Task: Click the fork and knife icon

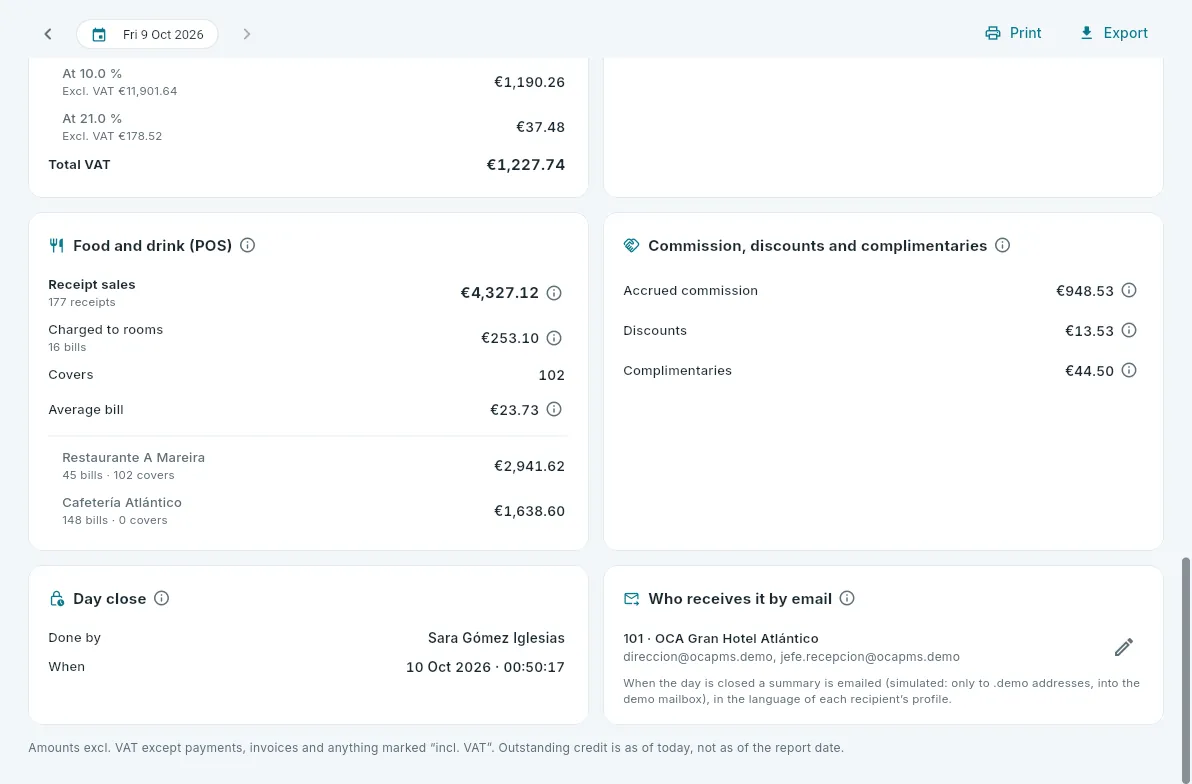Action: pyautogui.click(x=56, y=245)
